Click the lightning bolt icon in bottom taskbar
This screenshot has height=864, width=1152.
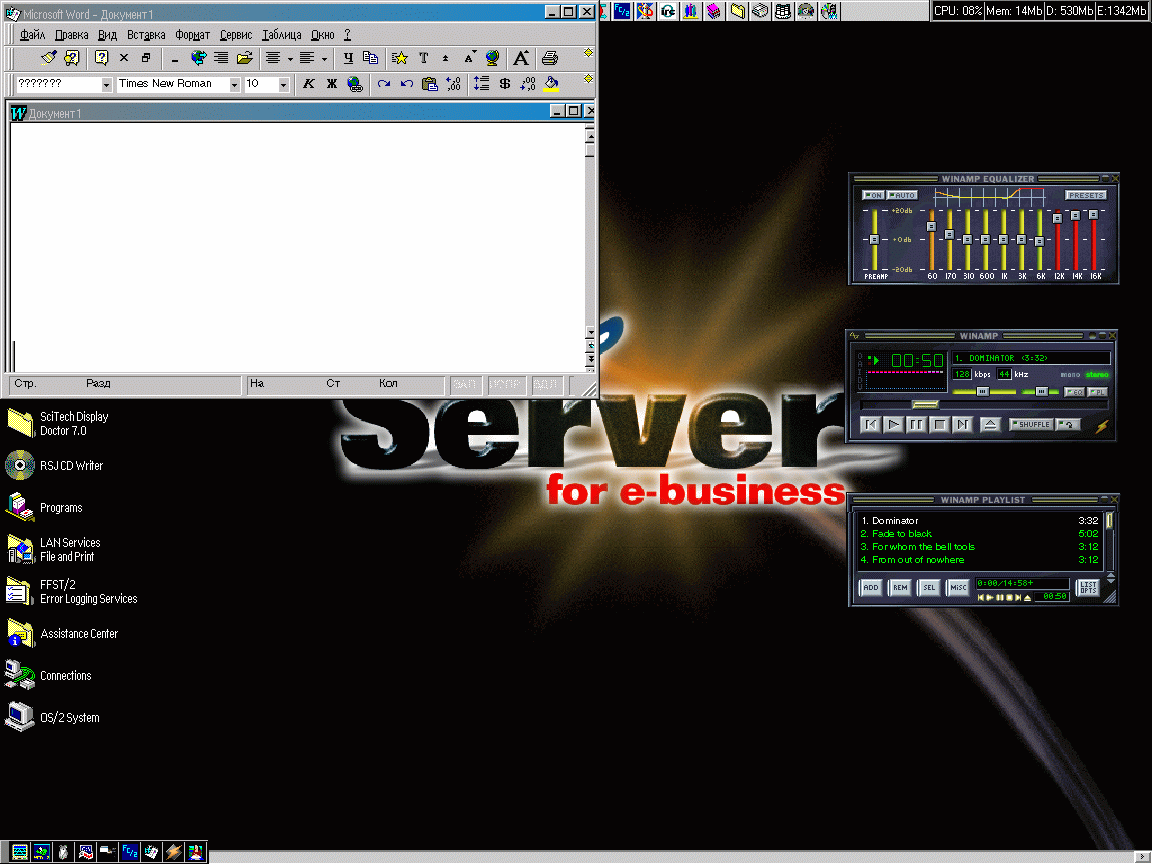pyautogui.click(x=173, y=852)
